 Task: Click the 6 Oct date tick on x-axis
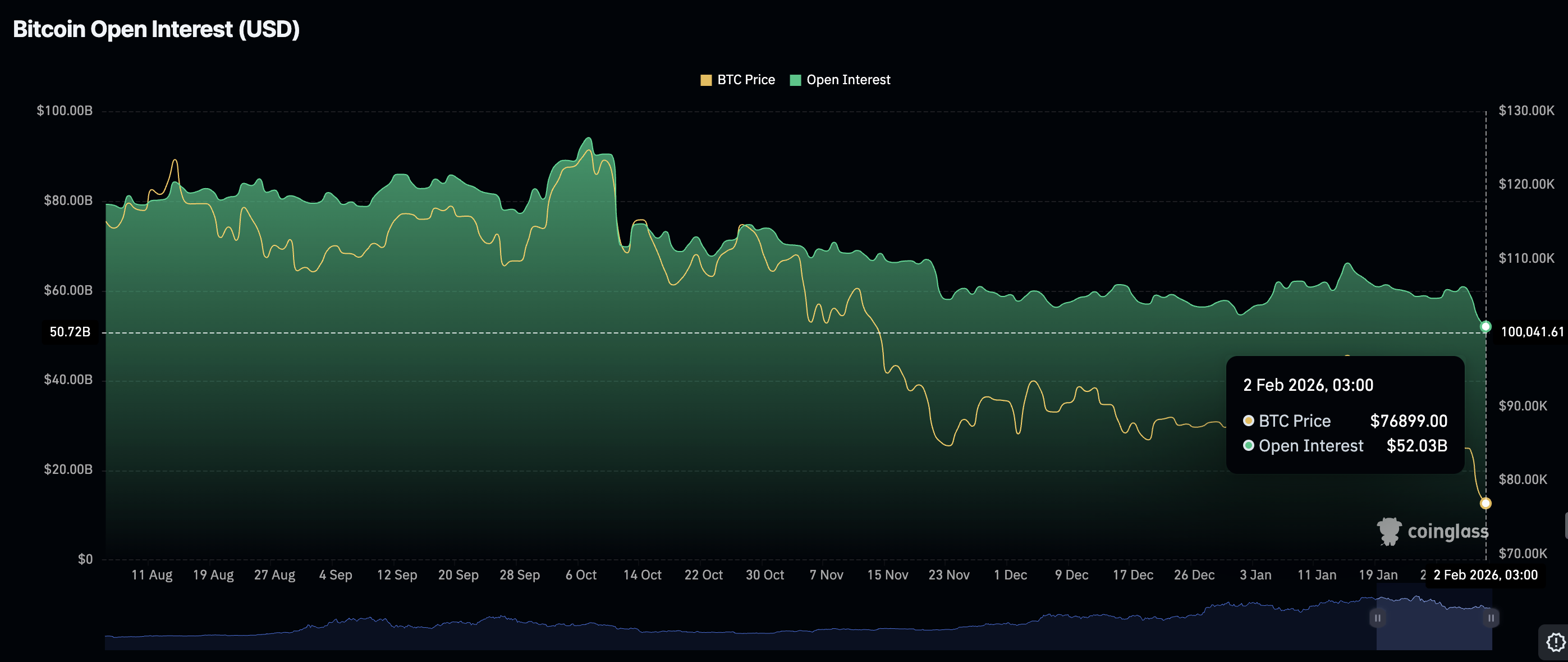pyautogui.click(x=581, y=575)
